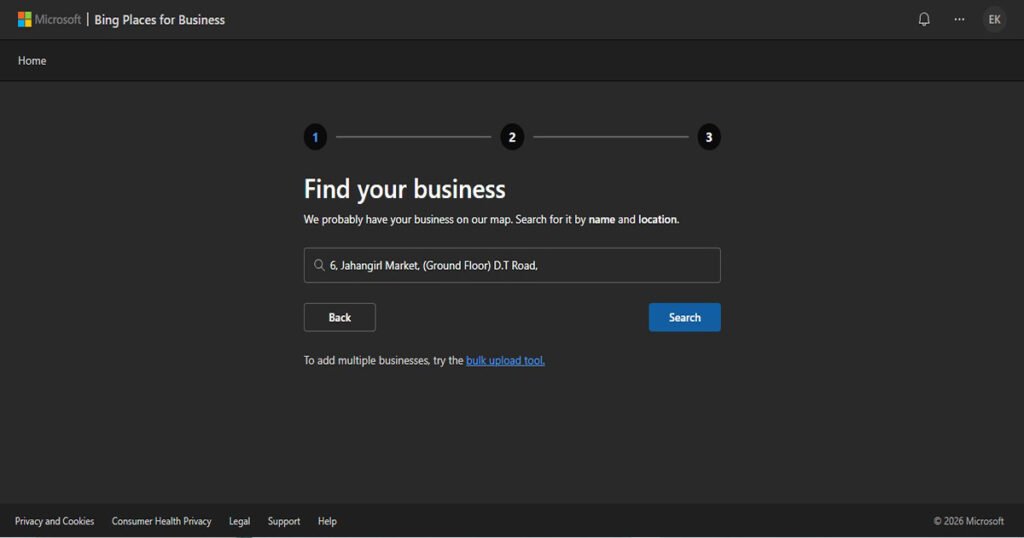Screen dimensions: 1024x538
Task: Open the more options ellipsis menu
Action: tap(959, 20)
